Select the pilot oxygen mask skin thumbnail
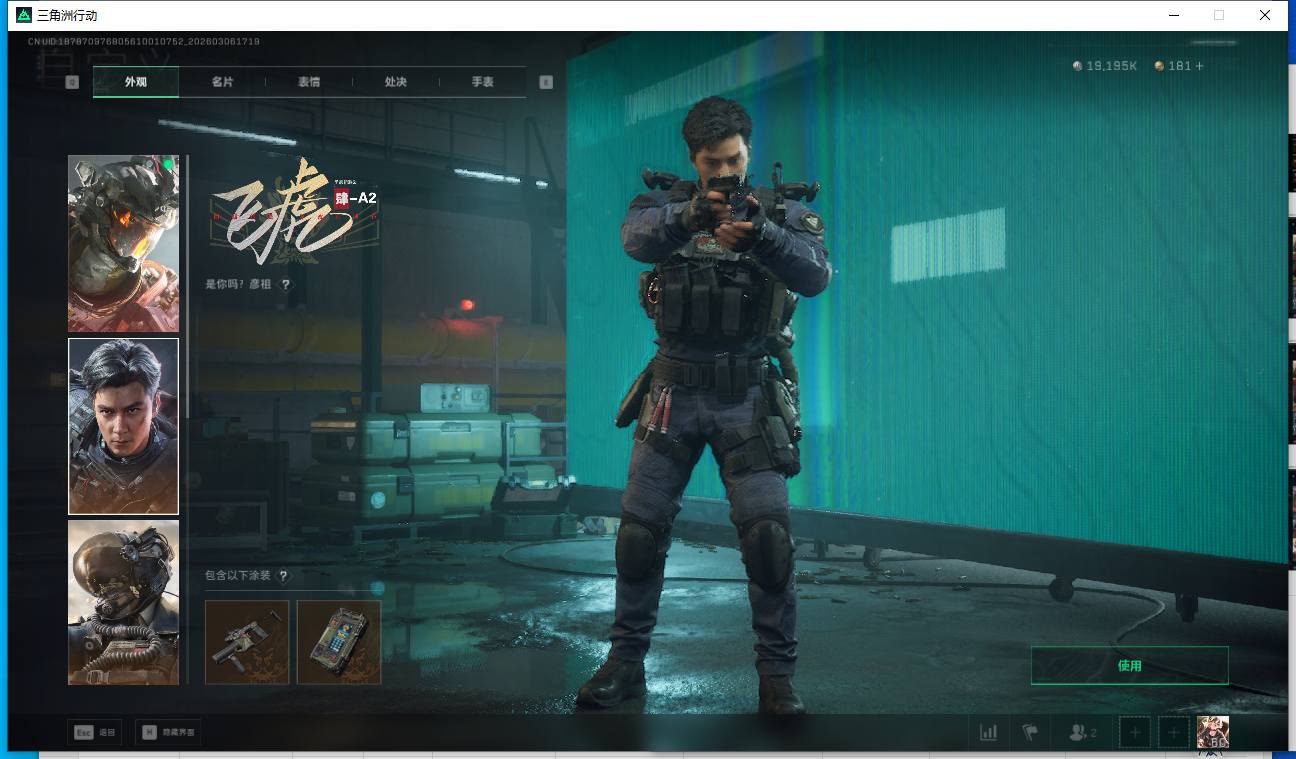The height and width of the screenshot is (759, 1296). (123, 602)
